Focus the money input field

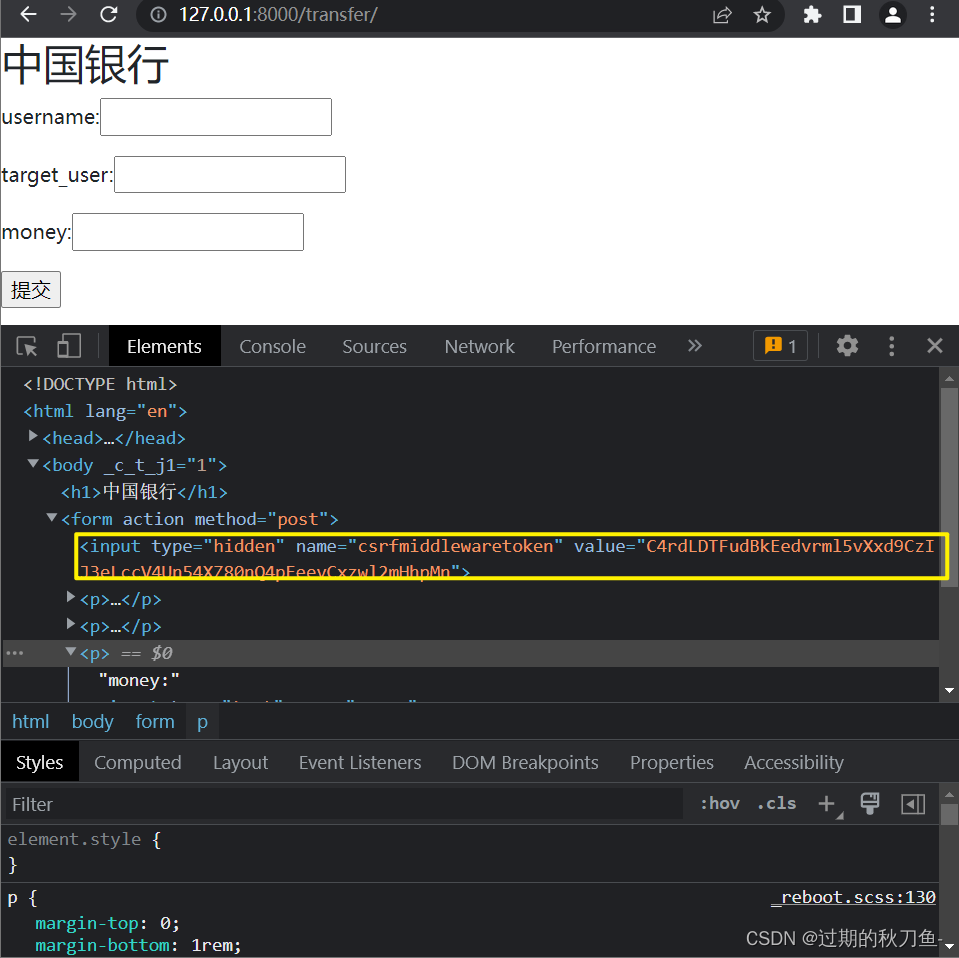pyautogui.click(x=188, y=232)
